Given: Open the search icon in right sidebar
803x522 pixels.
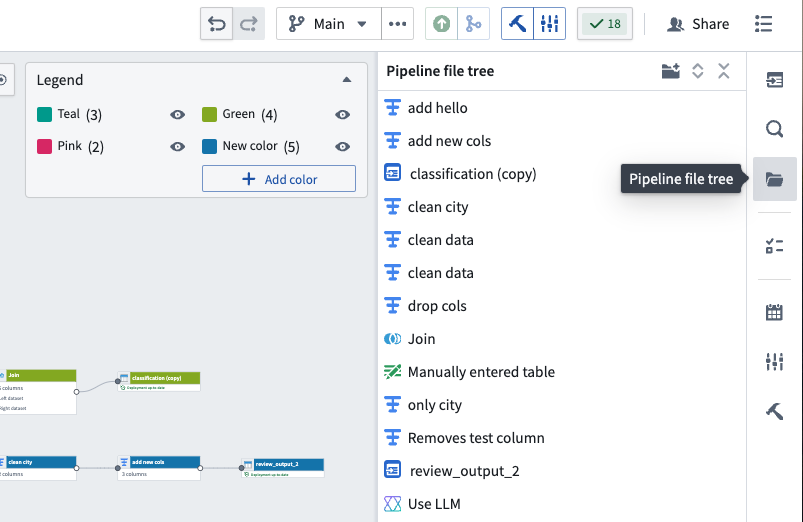Looking at the screenshot, I should pos(774,129).
